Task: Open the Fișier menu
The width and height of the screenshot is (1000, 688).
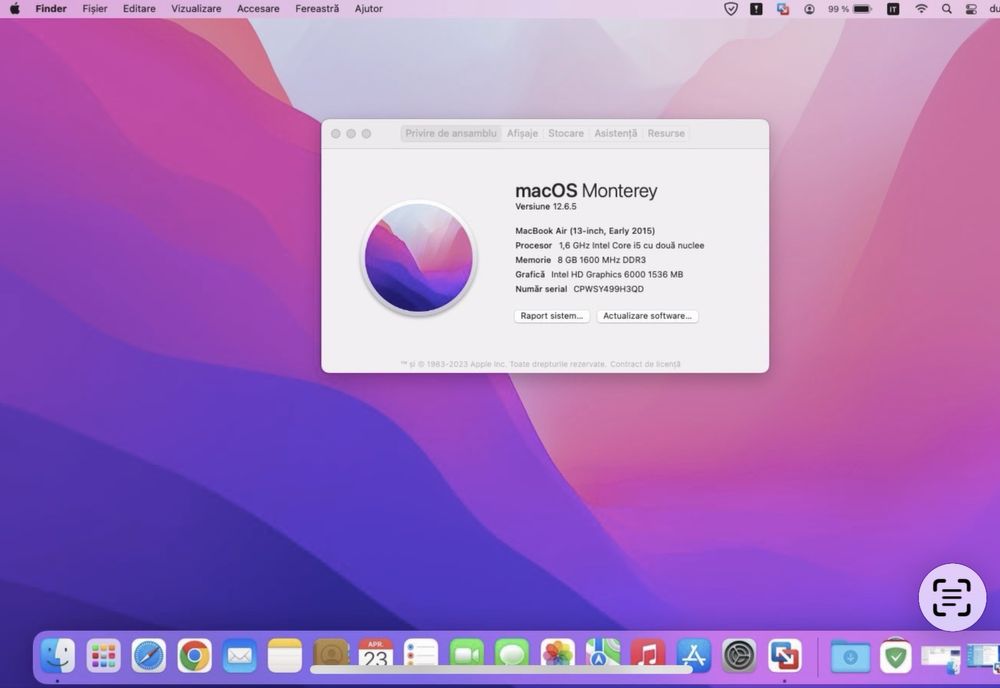Action: (95, 9)
